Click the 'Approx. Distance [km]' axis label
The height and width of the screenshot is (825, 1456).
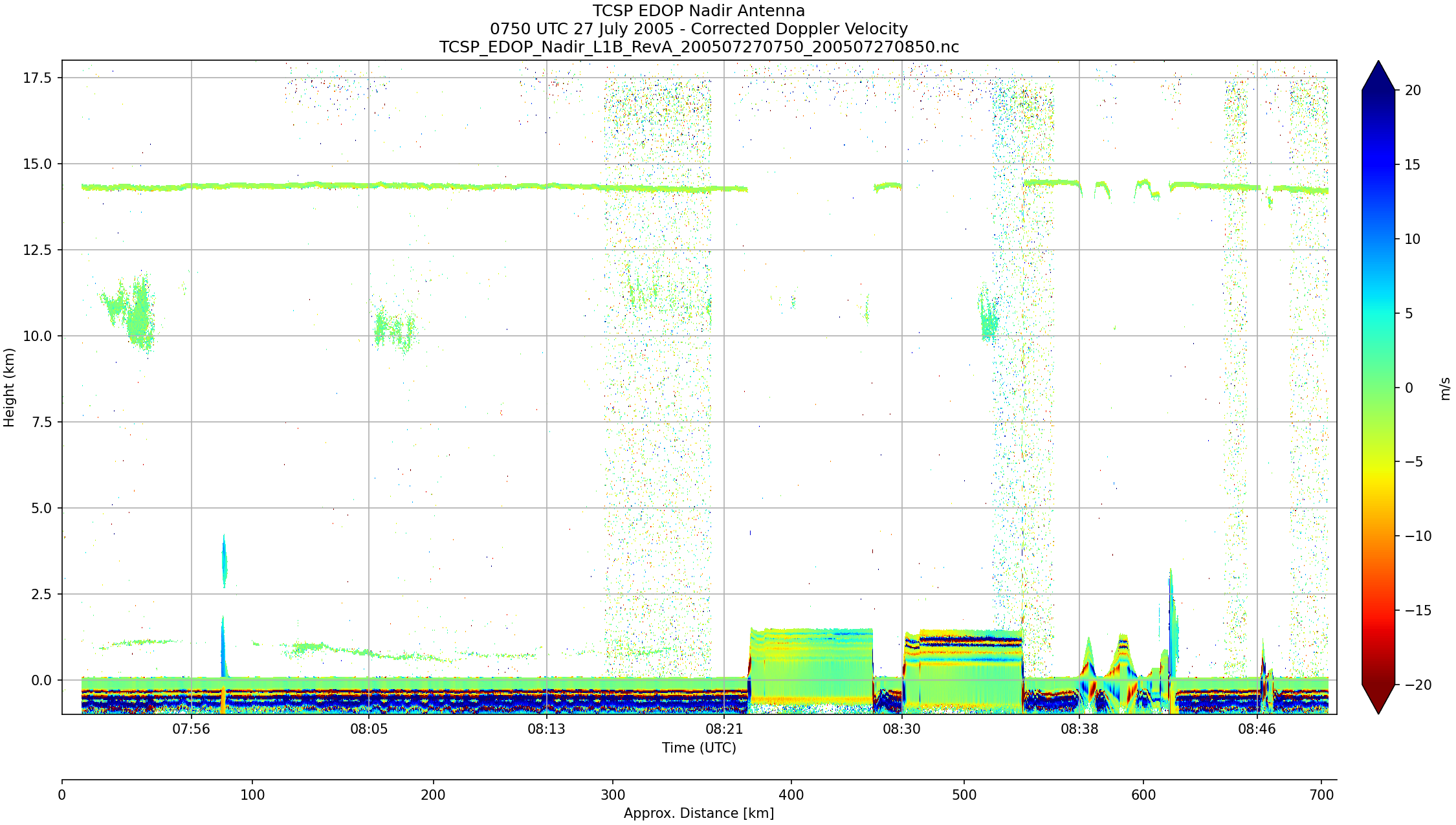699,813
